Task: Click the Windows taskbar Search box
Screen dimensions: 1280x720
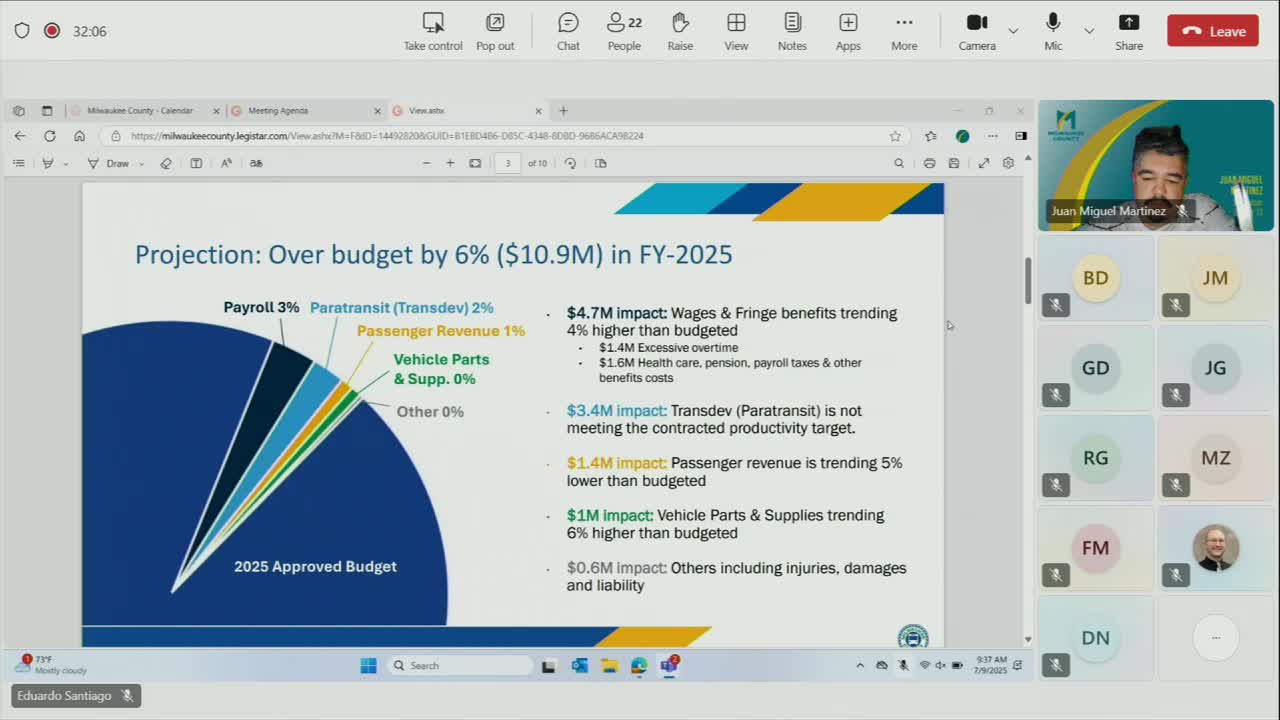Action: [459, 665]
